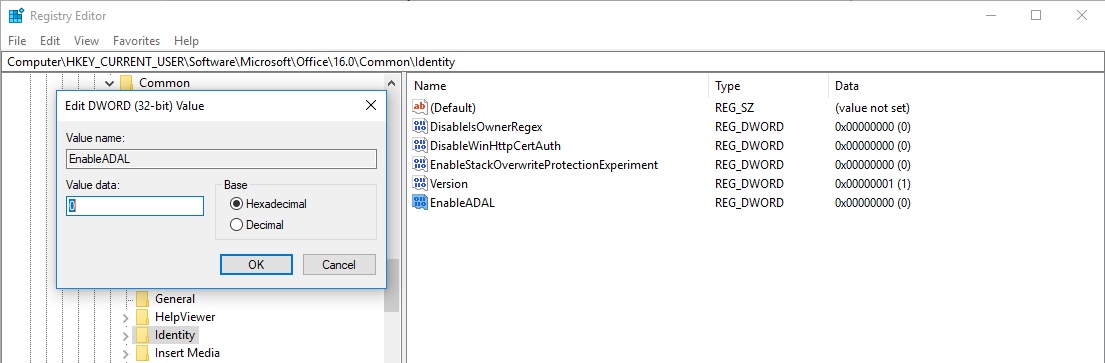
Task: Confirm the DWORD edit with OK
Action: (x=257, y=265)
